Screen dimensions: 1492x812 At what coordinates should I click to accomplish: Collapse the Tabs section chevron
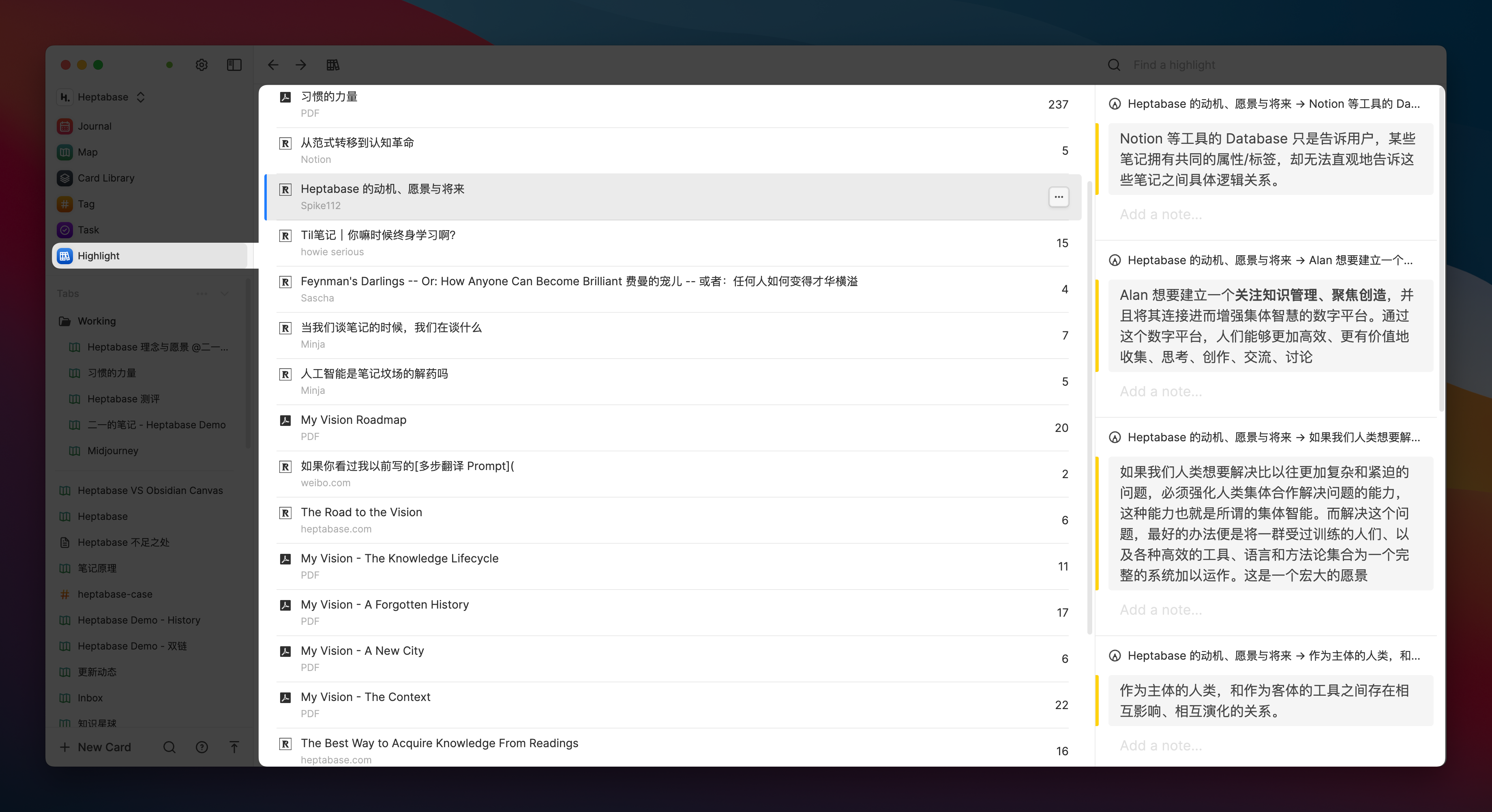pyautogui.click(x=225, y=293)
